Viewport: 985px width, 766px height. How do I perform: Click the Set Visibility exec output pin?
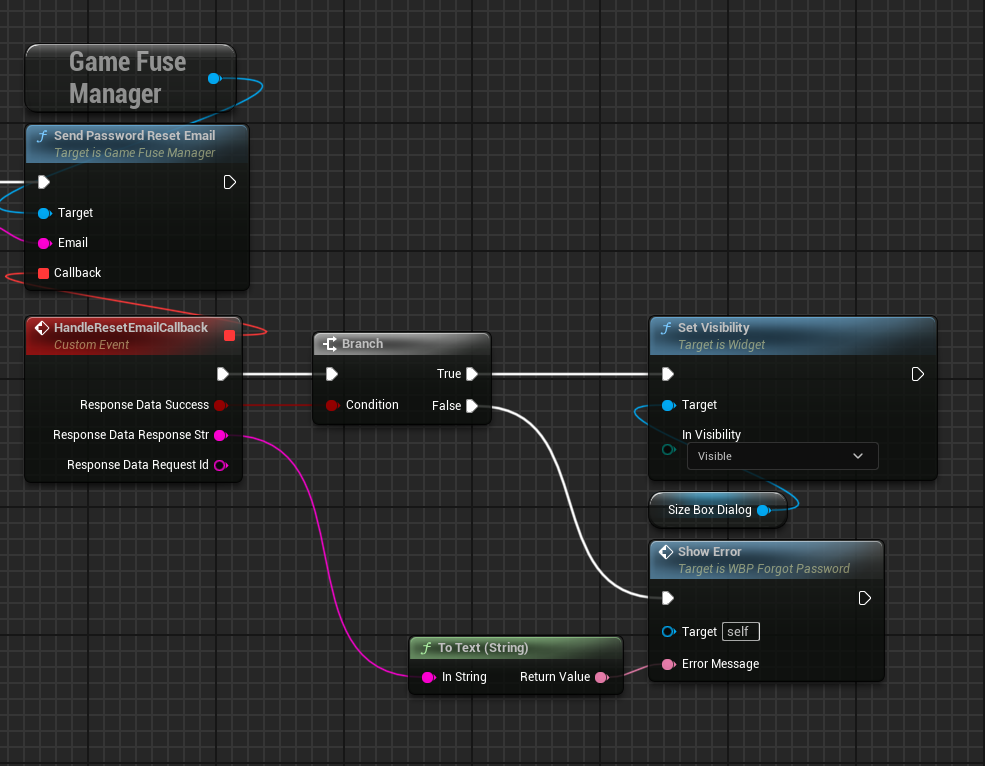tap(917, 375)
